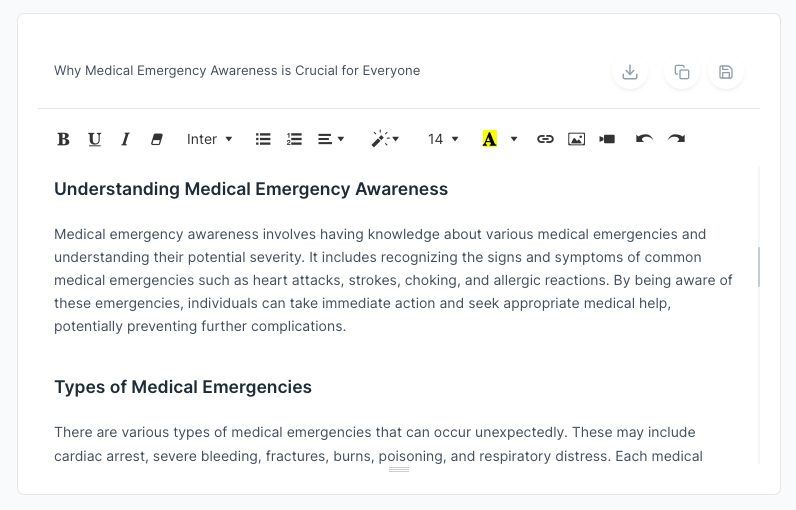Insert a hyperlink
This screenshot has width=796, height=510.
545,139
